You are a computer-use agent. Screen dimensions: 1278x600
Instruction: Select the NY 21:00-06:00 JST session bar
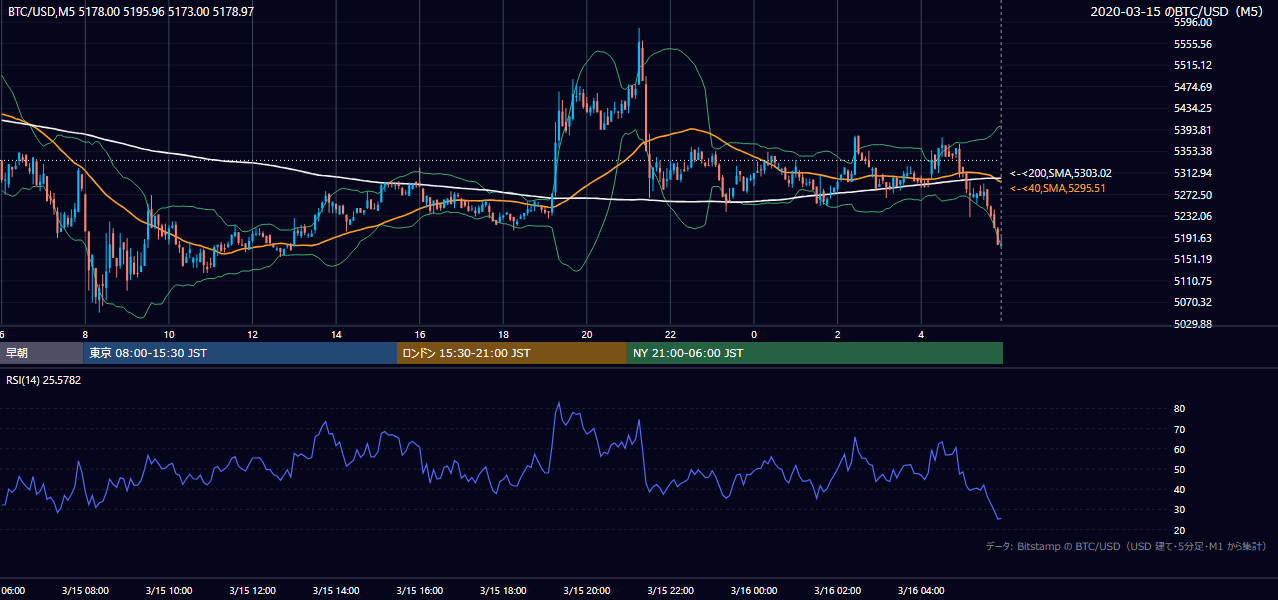[815, 353]
